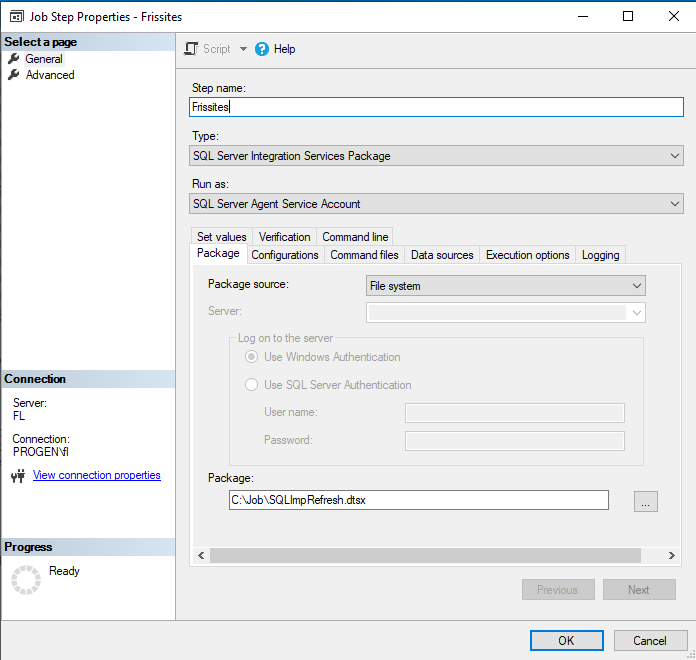Viewport: 696px width, 660px height.
Task: Open View connection properties link
Action: pyautogui.click(x=97, y=476)
